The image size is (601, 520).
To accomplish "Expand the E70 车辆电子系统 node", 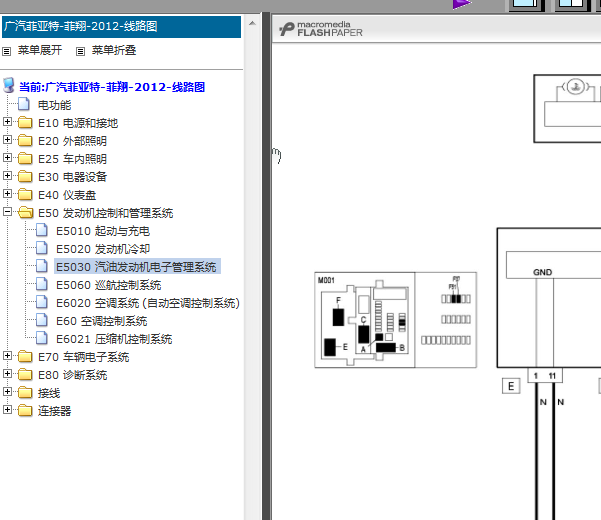I will (x=7, y=356).
